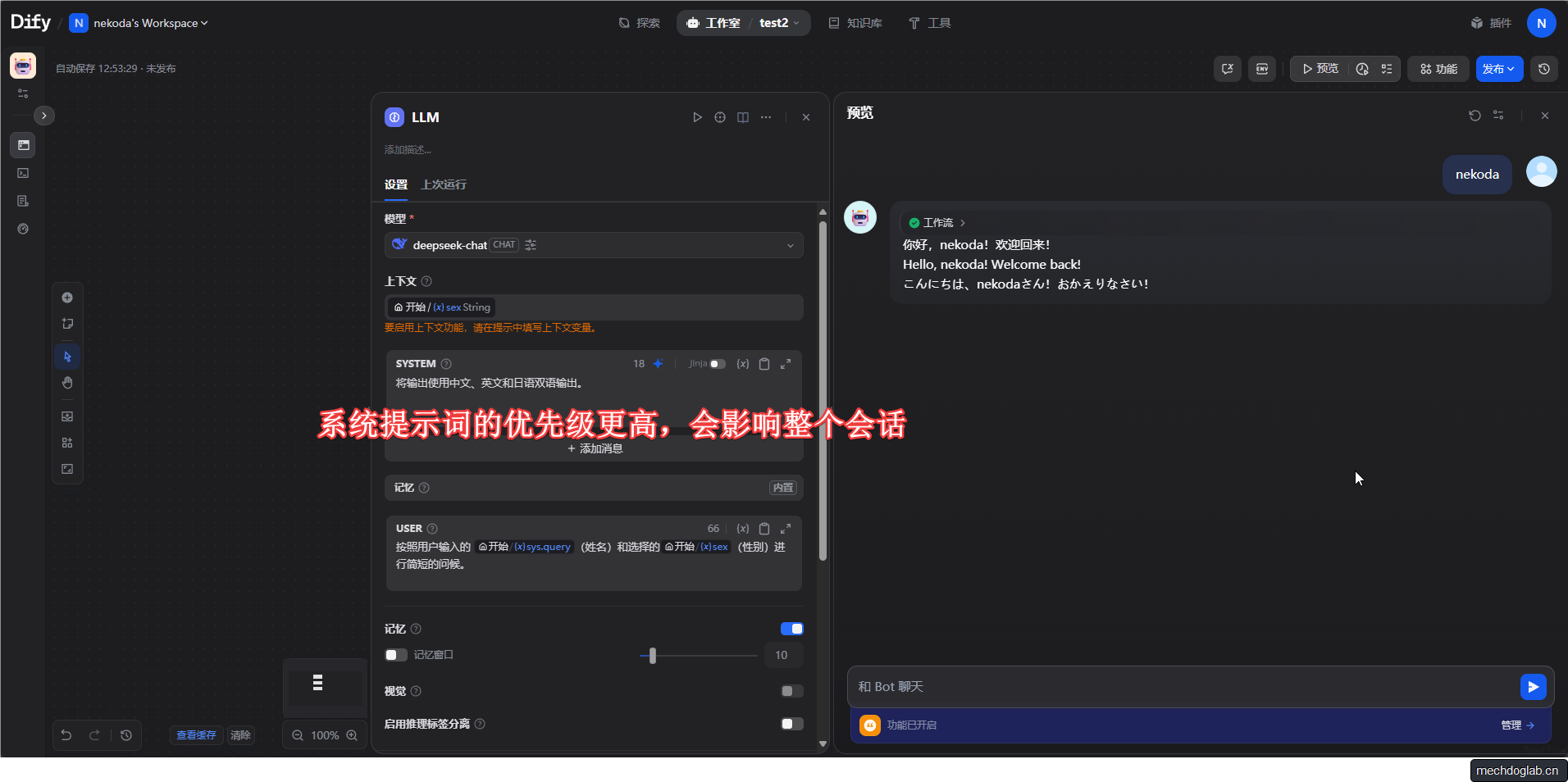The image size is (1568, 782).
Task: Open version history clock icon at top right
Action: pyautogui.click(x=1543, y=69)
